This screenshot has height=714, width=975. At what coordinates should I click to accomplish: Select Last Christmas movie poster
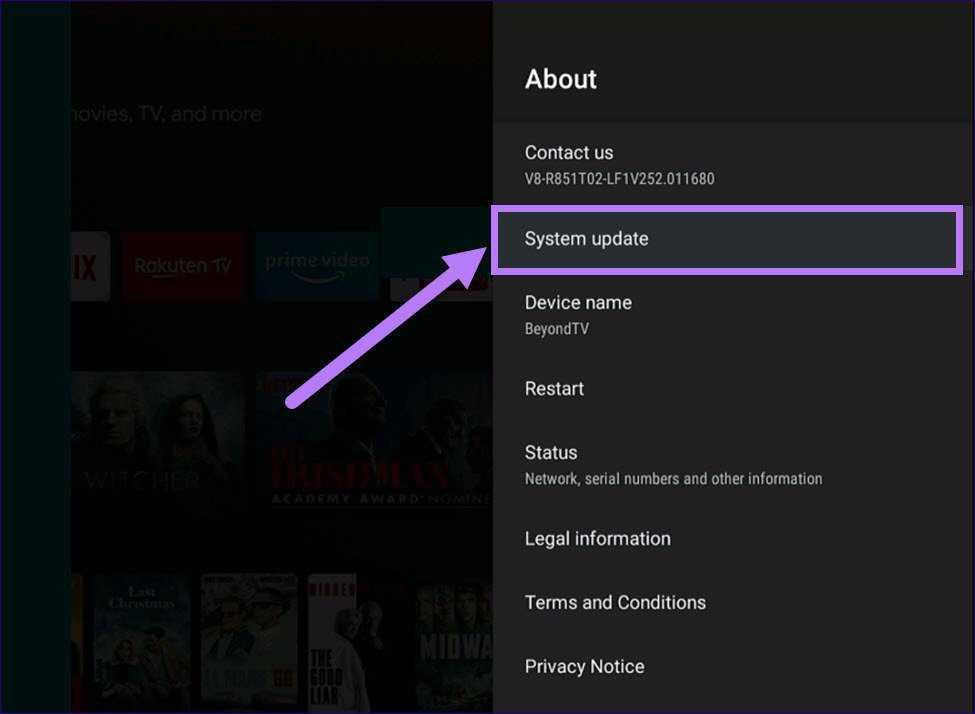(x=142, y=642)
